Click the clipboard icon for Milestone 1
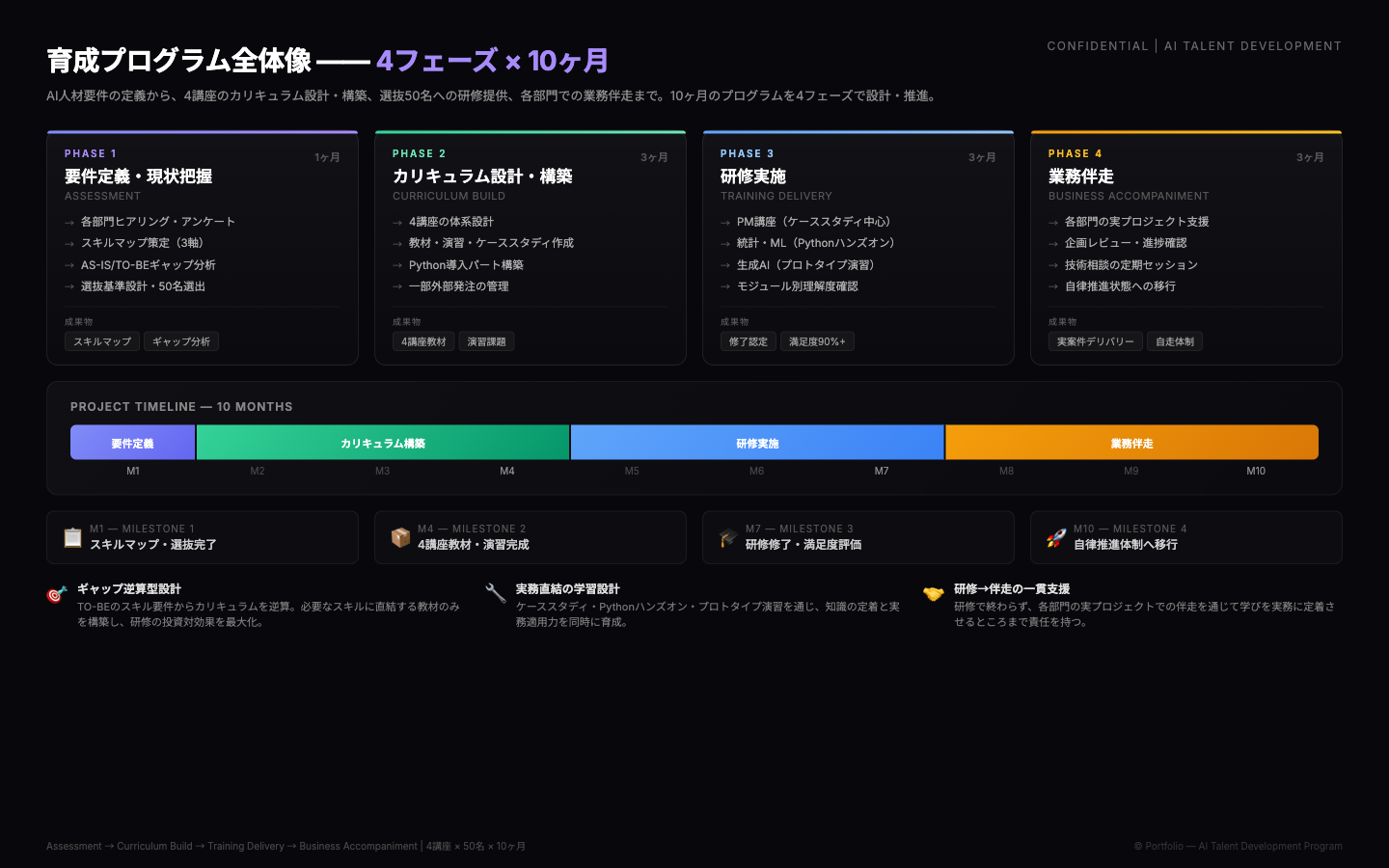 (72, 537)
